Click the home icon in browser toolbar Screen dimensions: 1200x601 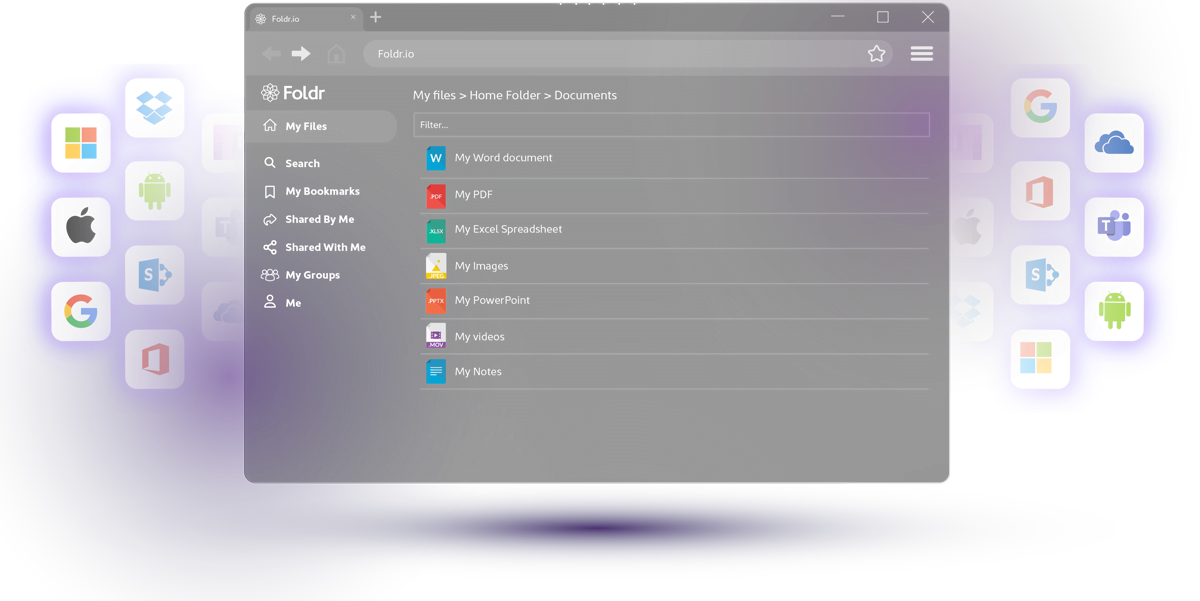[337, 54]
